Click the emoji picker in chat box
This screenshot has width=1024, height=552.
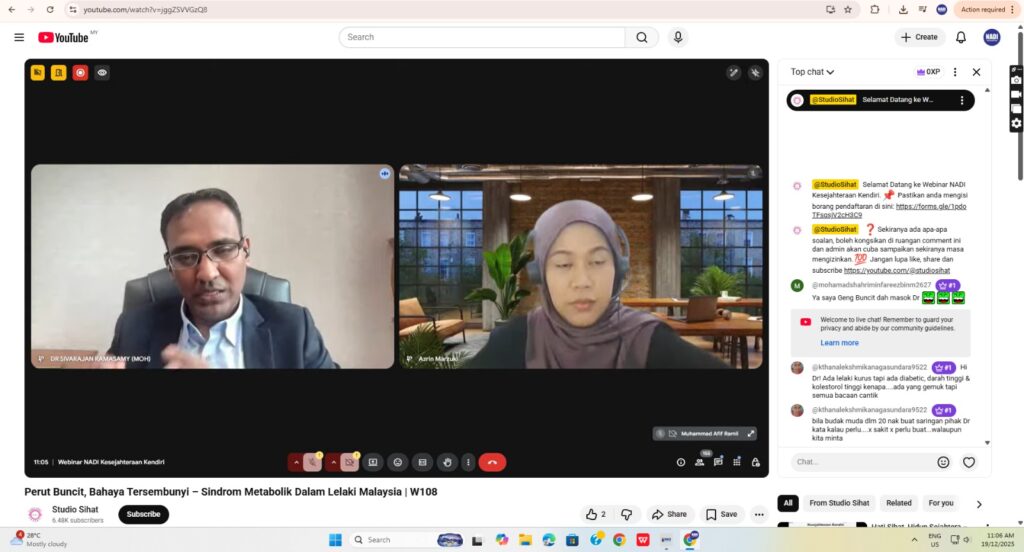(943, 462)
